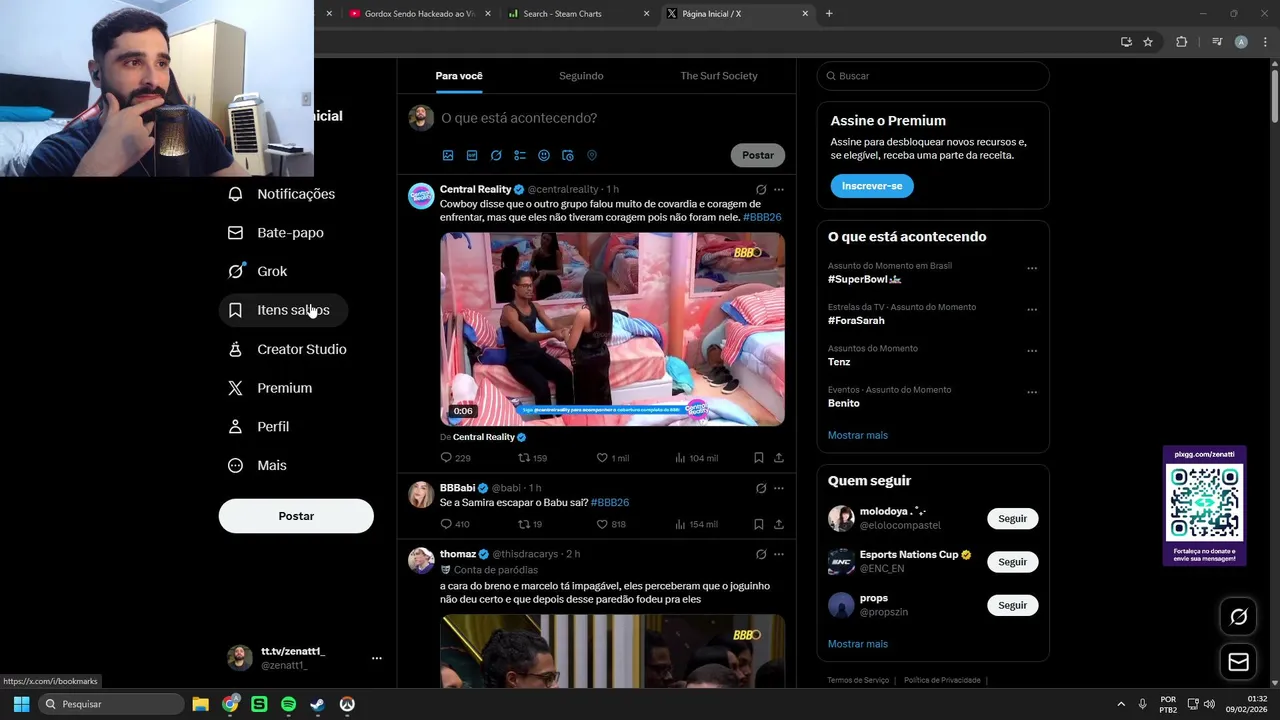This screenshot has height=720, width=1280.
Task: Open the #BBB26 hashtag in Central Reality post
Action: click(x=762, y=217)
